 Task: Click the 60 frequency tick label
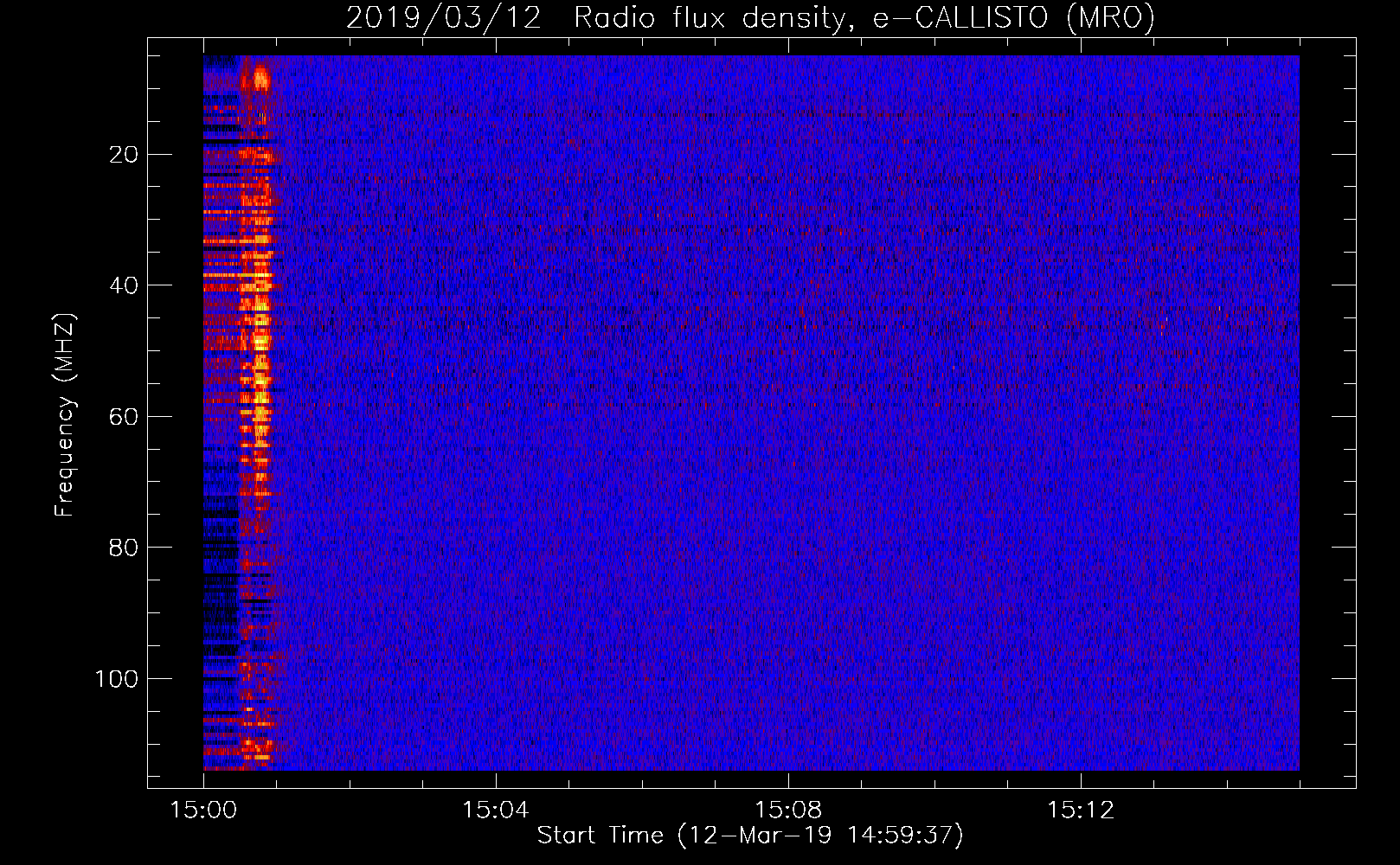124,417
